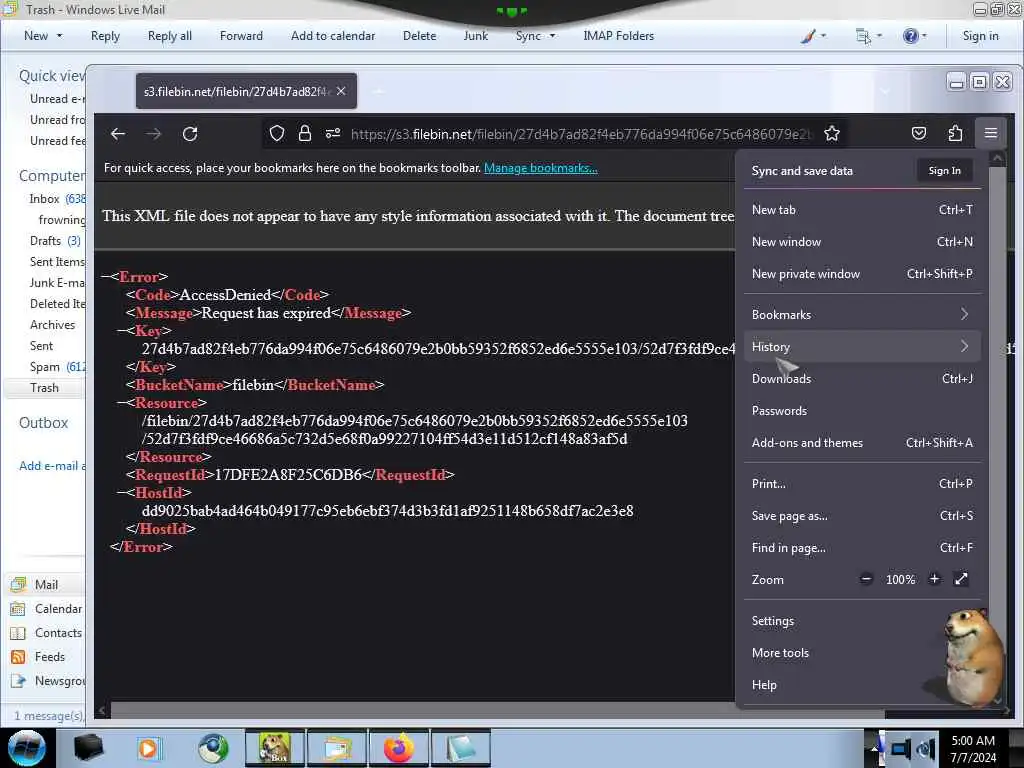1024x768 pixels.
Task: Click the page horizontal scrollbar
Action: [x=496, y=710]
